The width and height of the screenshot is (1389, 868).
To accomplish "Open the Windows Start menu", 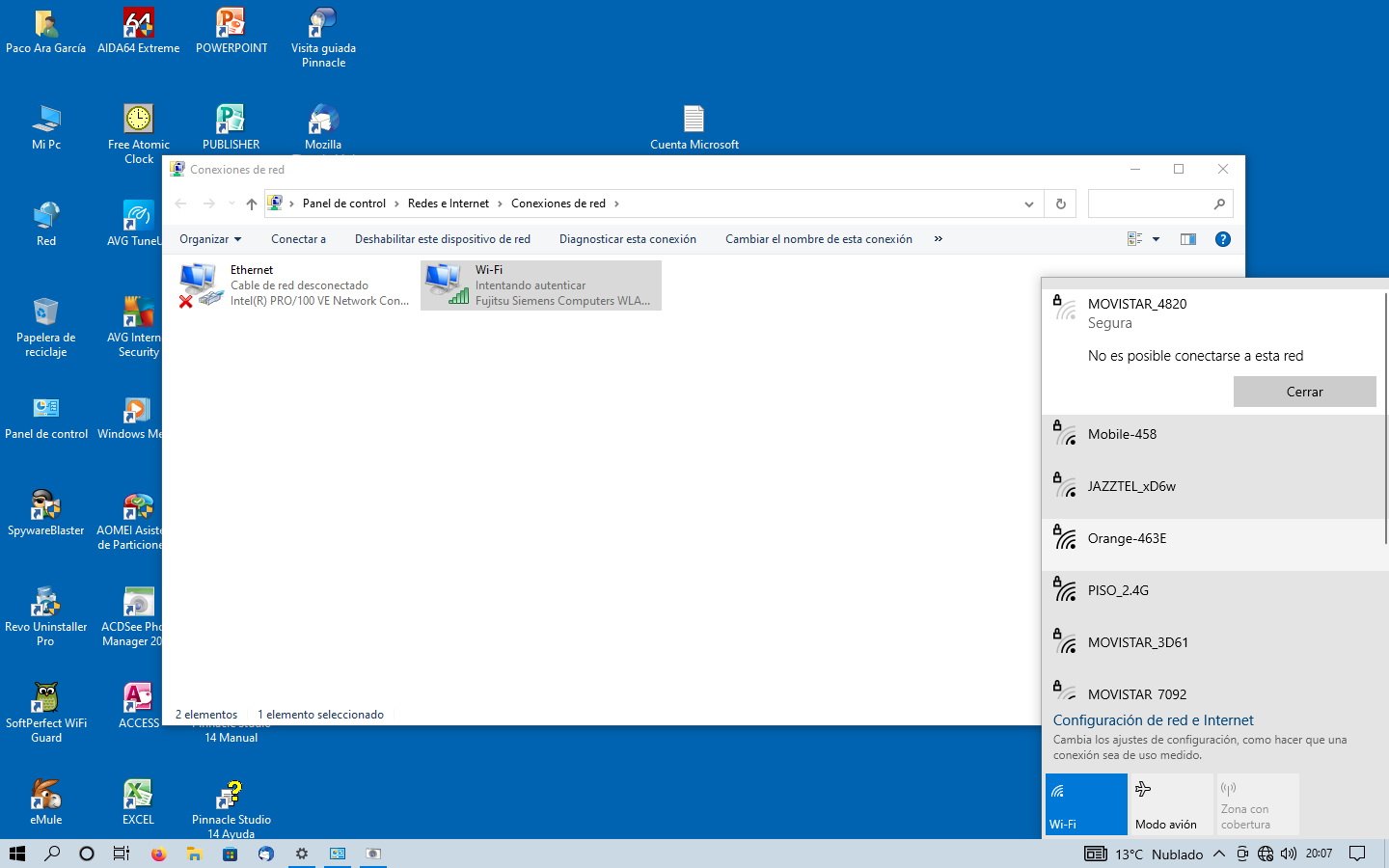I will [17, 854].
